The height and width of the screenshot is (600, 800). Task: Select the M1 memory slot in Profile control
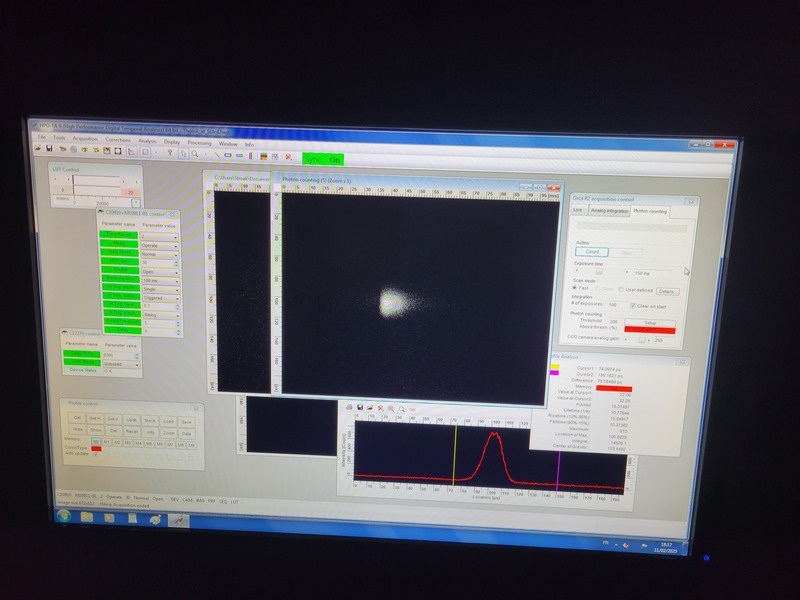pos(107,441)
